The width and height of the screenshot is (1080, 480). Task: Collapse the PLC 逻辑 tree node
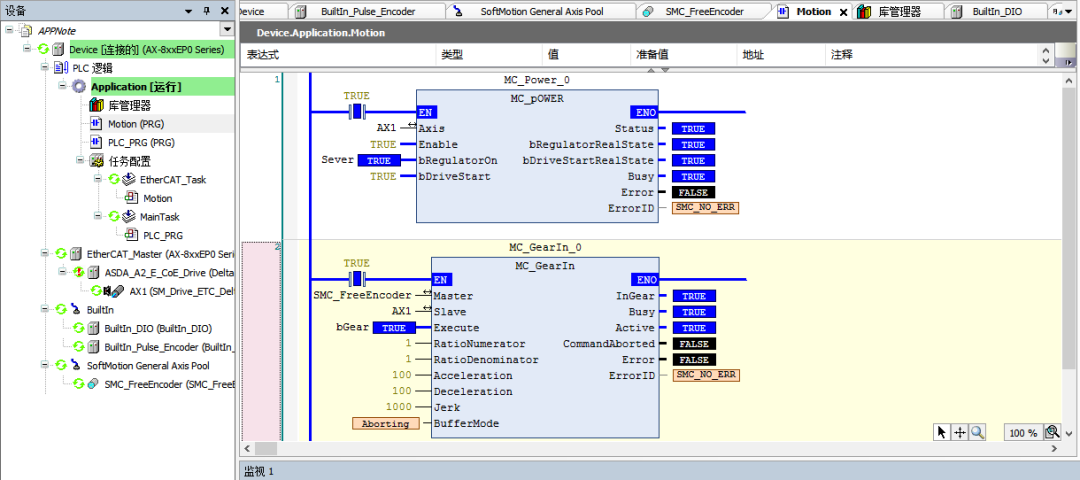coord(44,68)
